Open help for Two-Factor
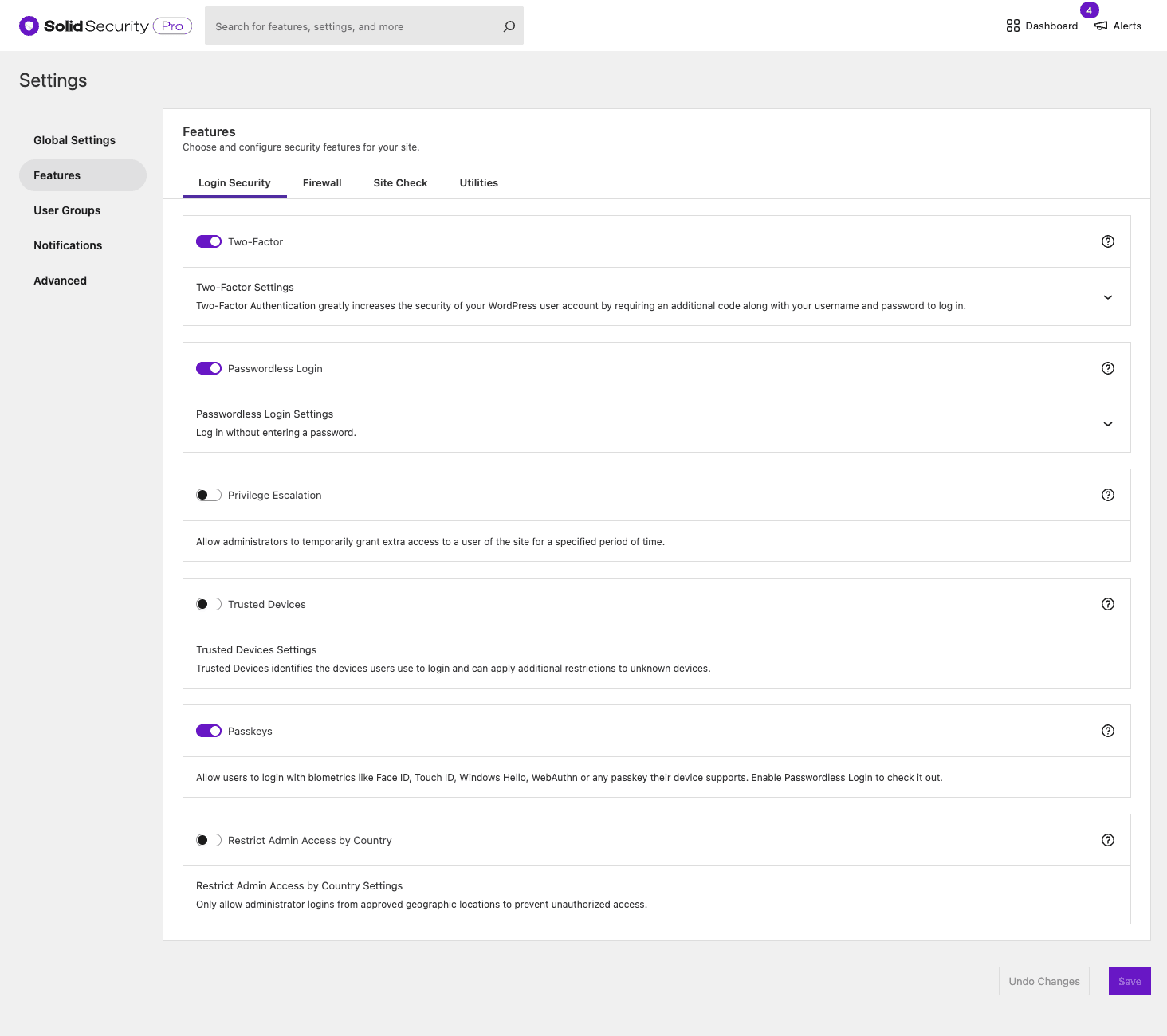The width and height of the screenshot is (1167, 1036). click(x=1108, y=241)
